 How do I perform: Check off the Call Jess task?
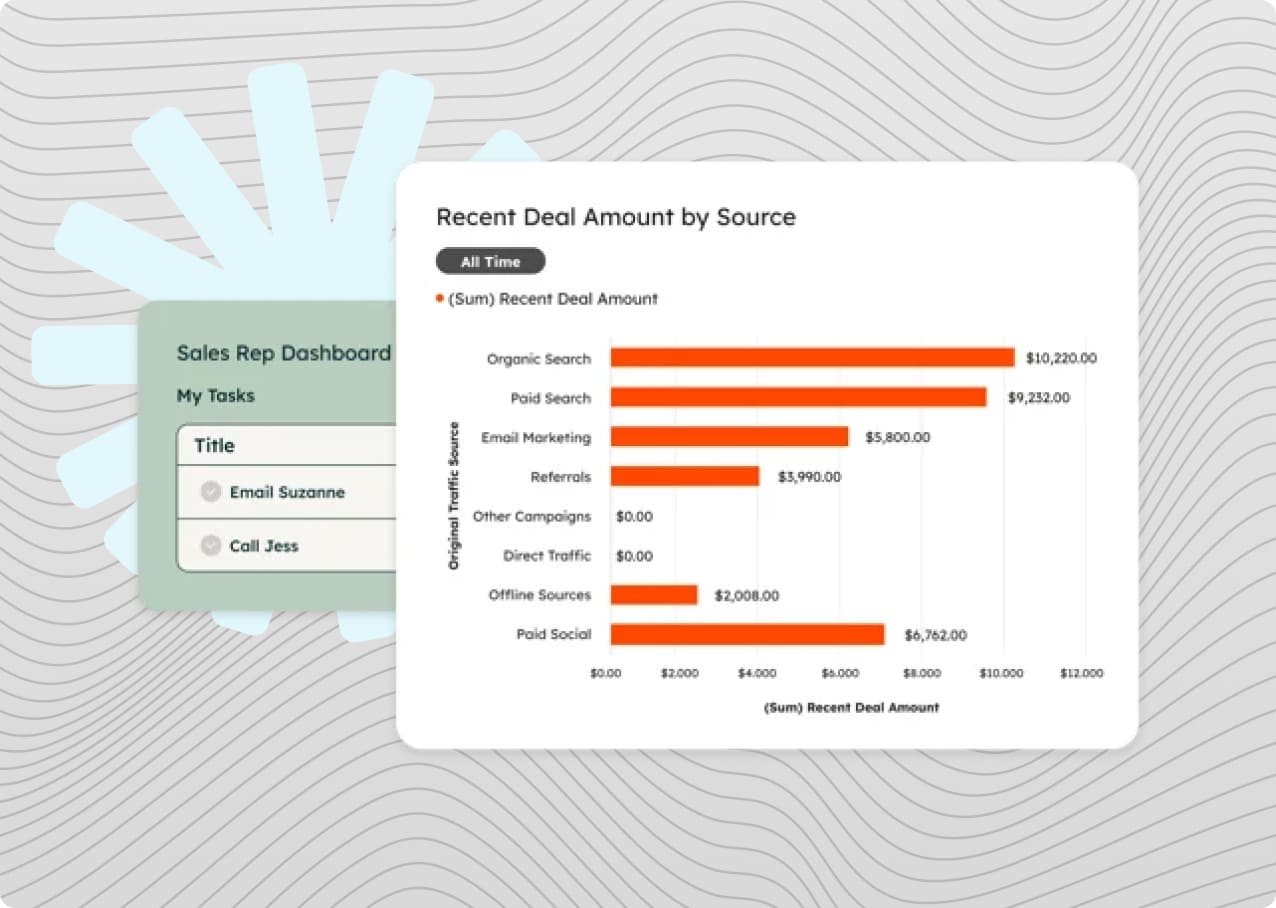click(x=210, y=546)
